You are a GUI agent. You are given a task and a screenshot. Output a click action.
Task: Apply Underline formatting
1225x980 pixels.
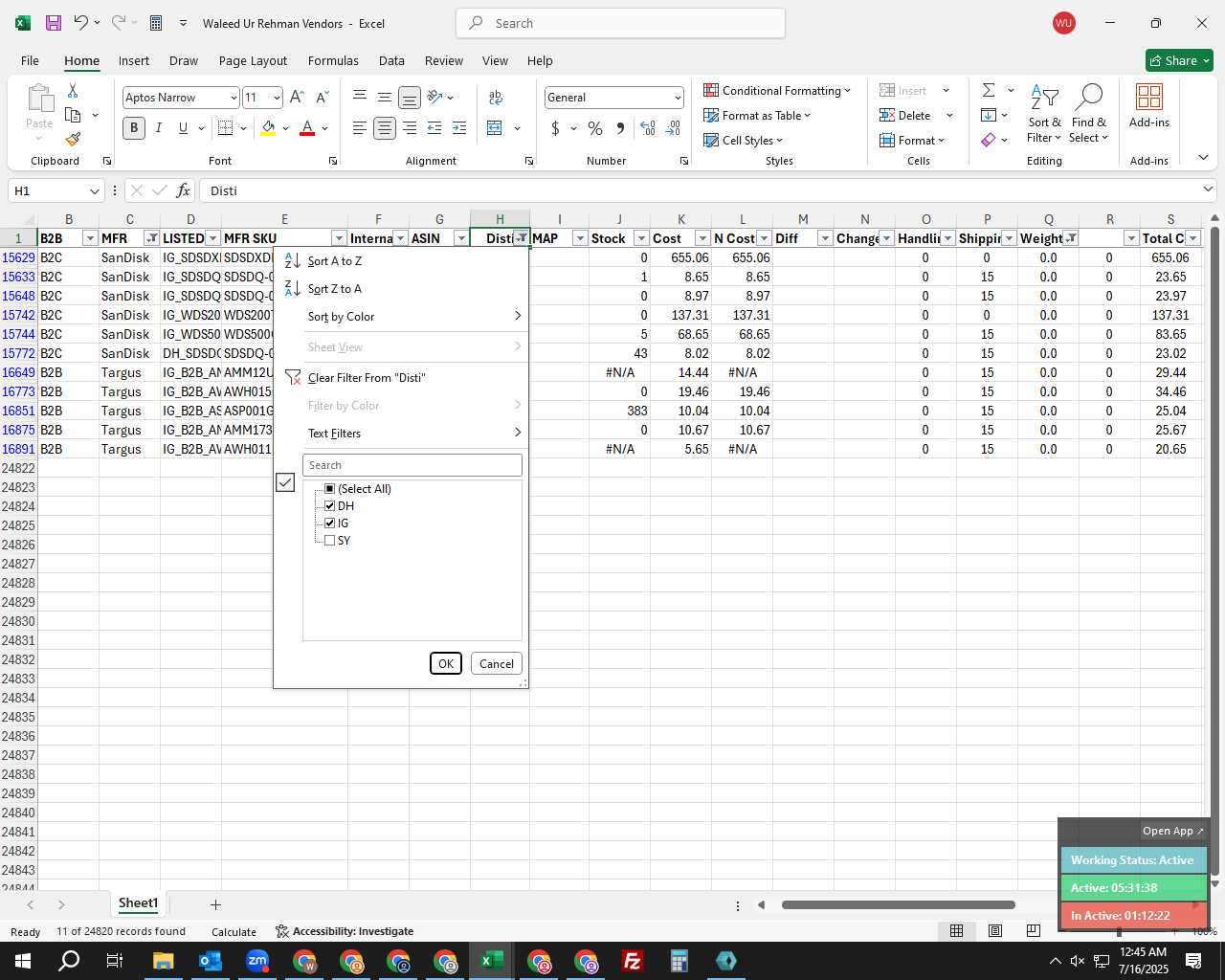tap(183, 128)
